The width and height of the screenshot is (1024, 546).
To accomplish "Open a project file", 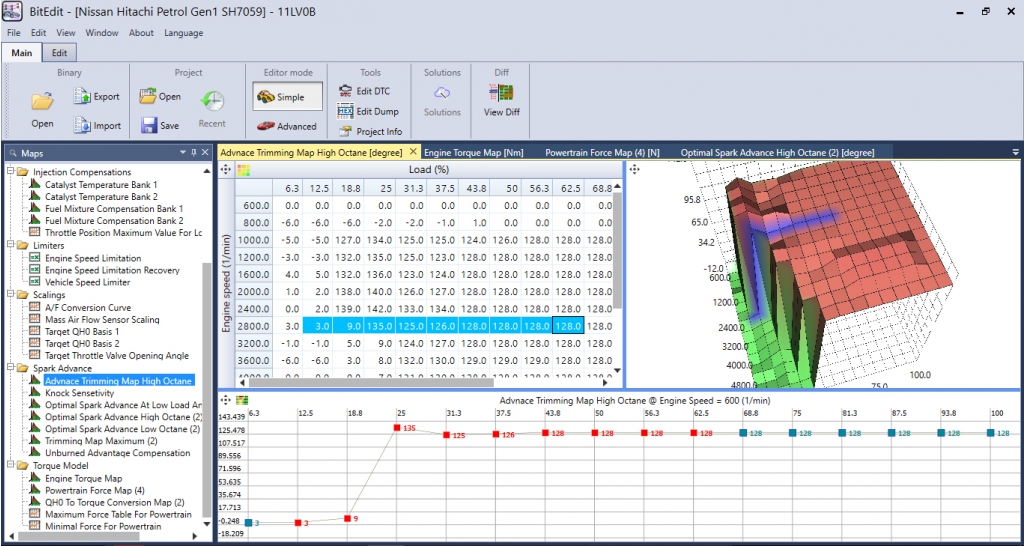I will pyautogui.click(x=160, y=97).
